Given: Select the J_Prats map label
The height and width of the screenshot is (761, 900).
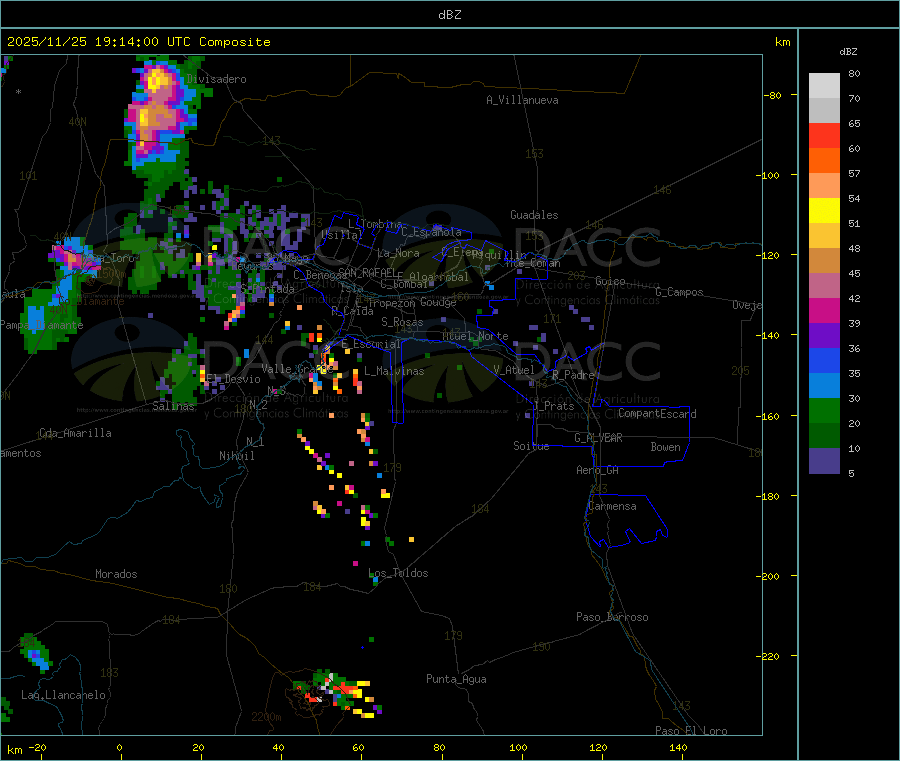Looking at the screenshot, I should coord(553,406).
